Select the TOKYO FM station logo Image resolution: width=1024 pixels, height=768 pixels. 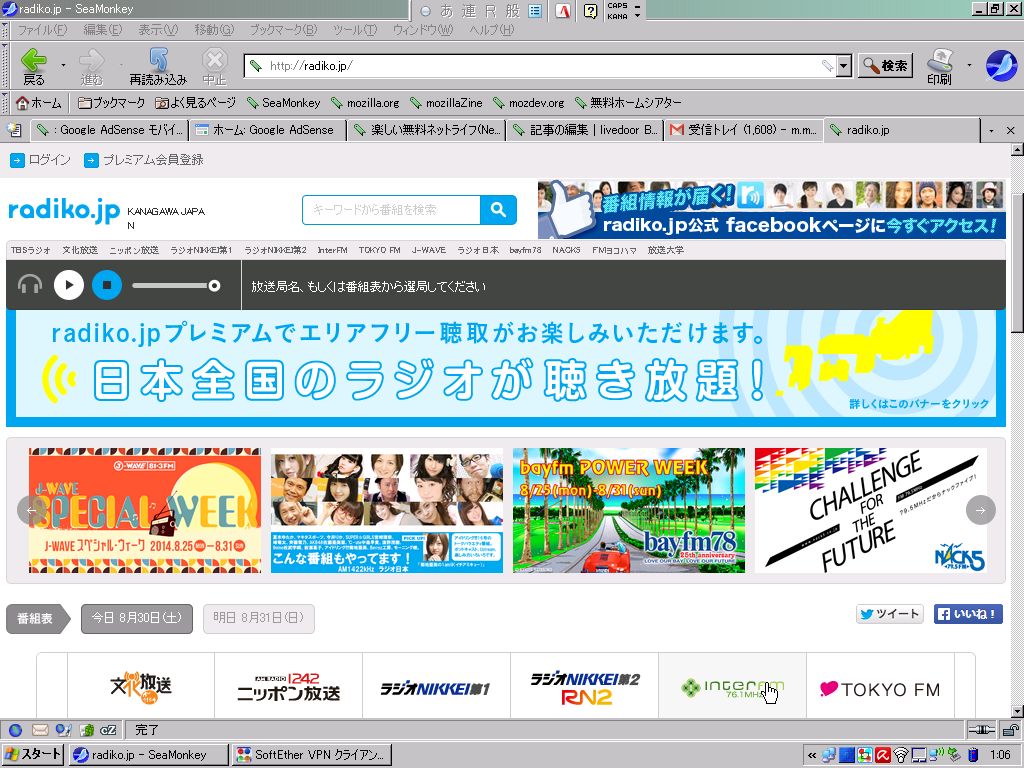pyautogui.click(x=880, y=689)
